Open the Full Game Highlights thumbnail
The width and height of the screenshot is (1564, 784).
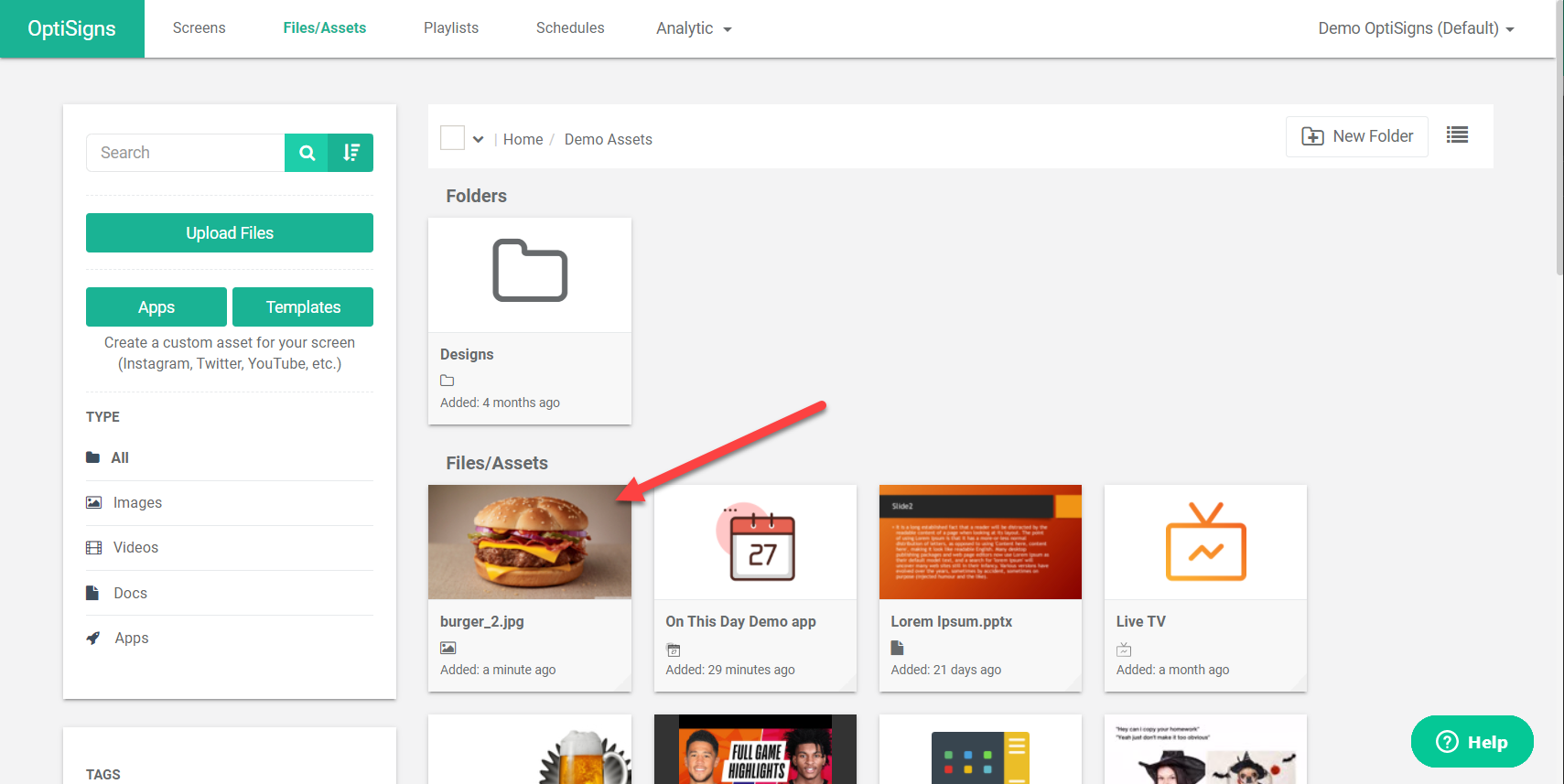pyautogui.click(x=756, y=749)
